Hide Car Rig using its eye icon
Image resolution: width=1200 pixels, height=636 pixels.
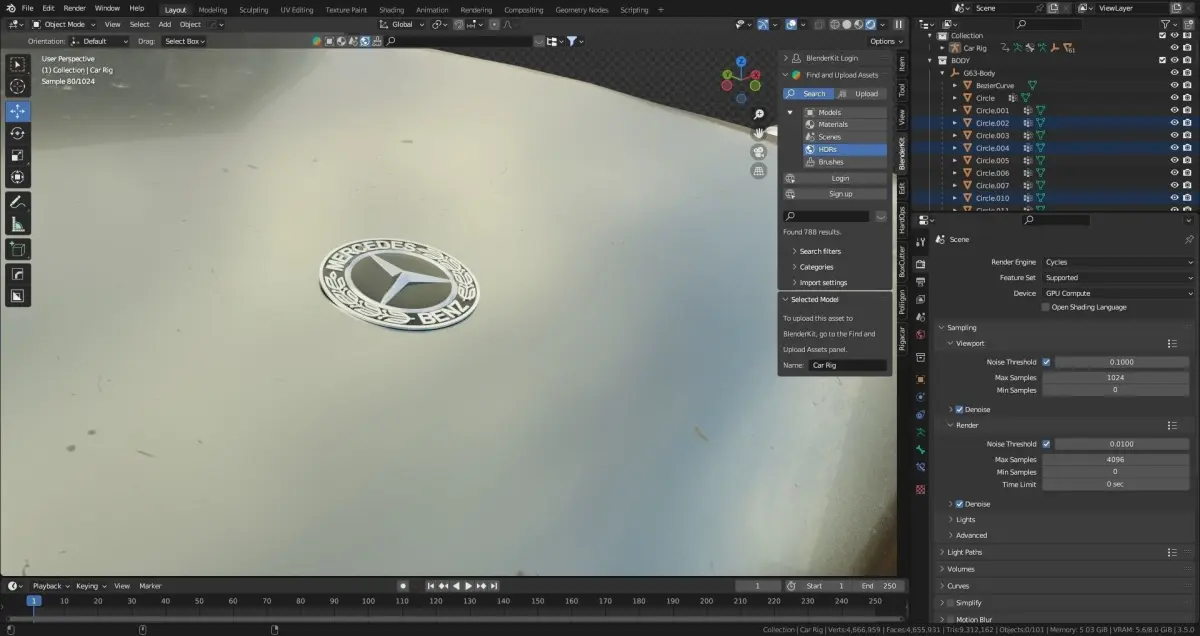pyautogui.click(x=1174, y=48)
